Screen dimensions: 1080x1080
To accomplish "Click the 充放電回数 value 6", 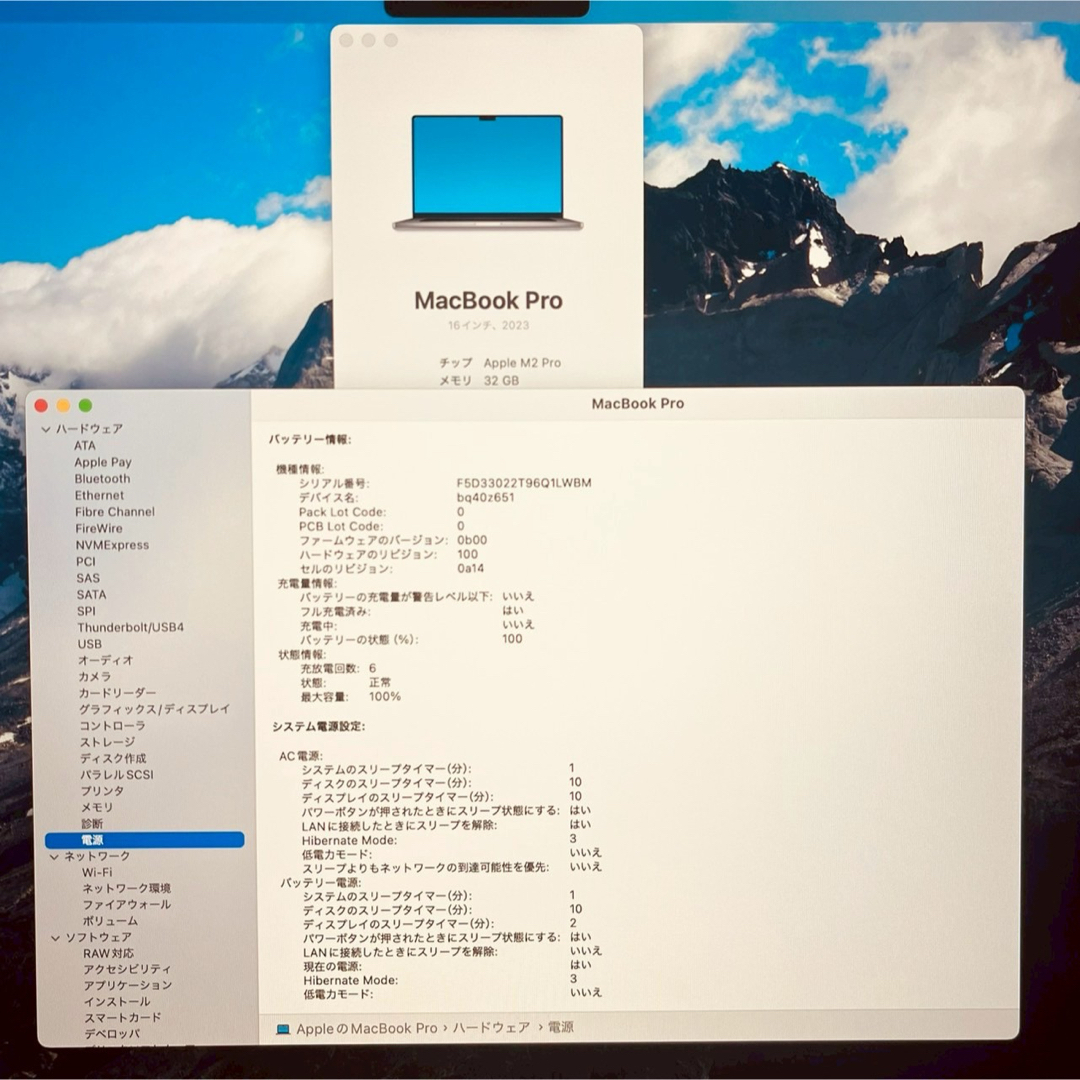I will [x=373, y=668].
